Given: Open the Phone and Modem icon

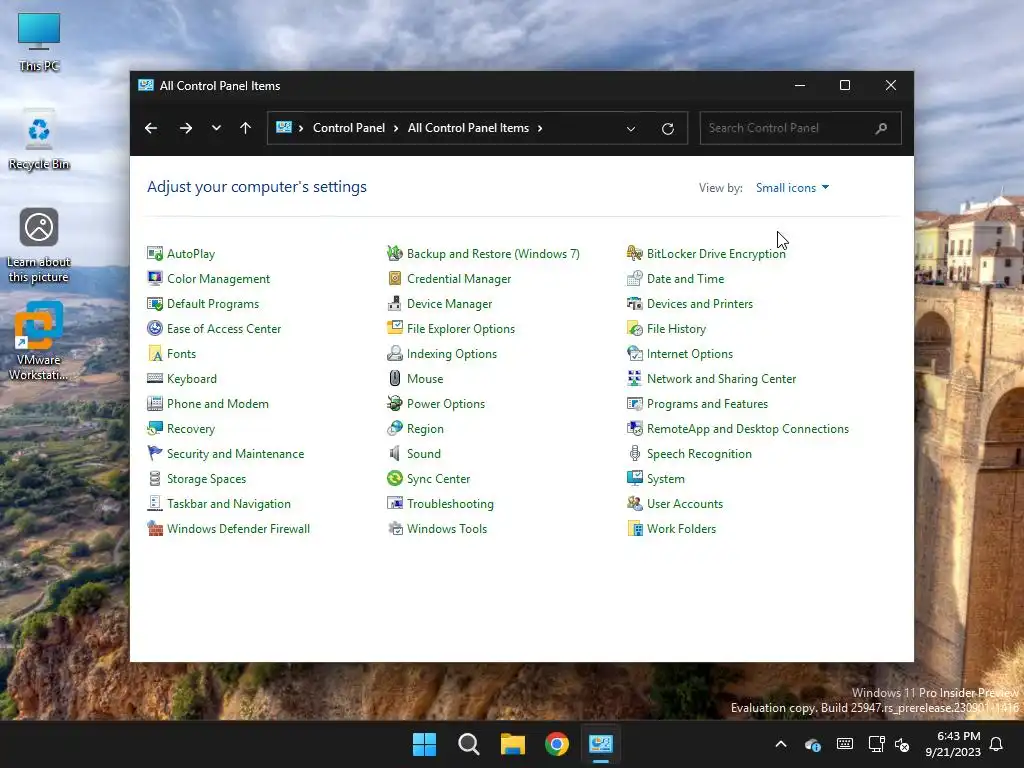Looking at the screenshot, I should coord(155,404).
